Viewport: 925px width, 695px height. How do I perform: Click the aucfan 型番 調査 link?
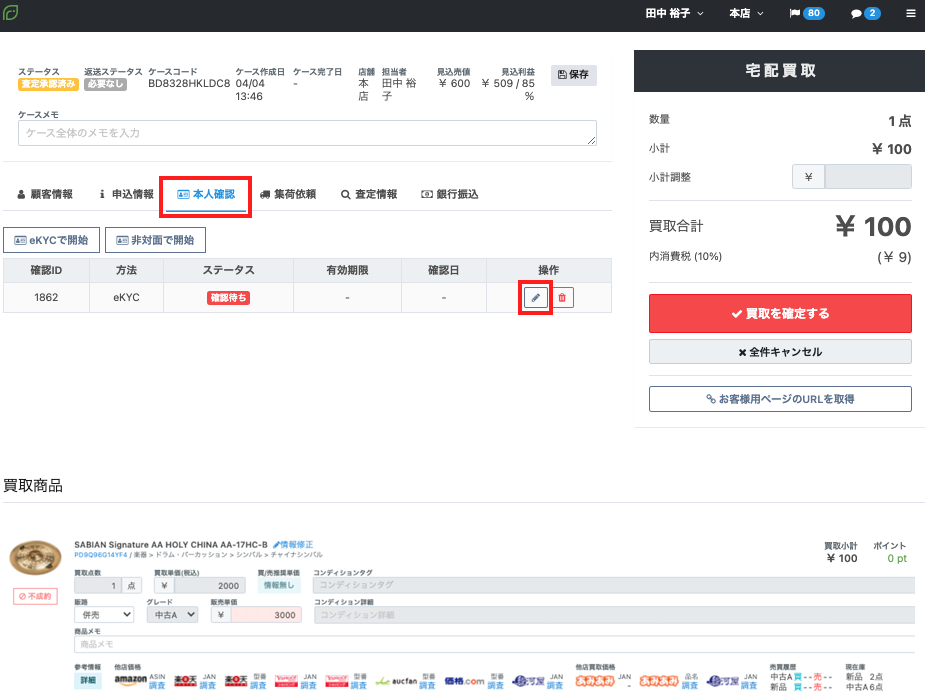click(x=427, y=685)
